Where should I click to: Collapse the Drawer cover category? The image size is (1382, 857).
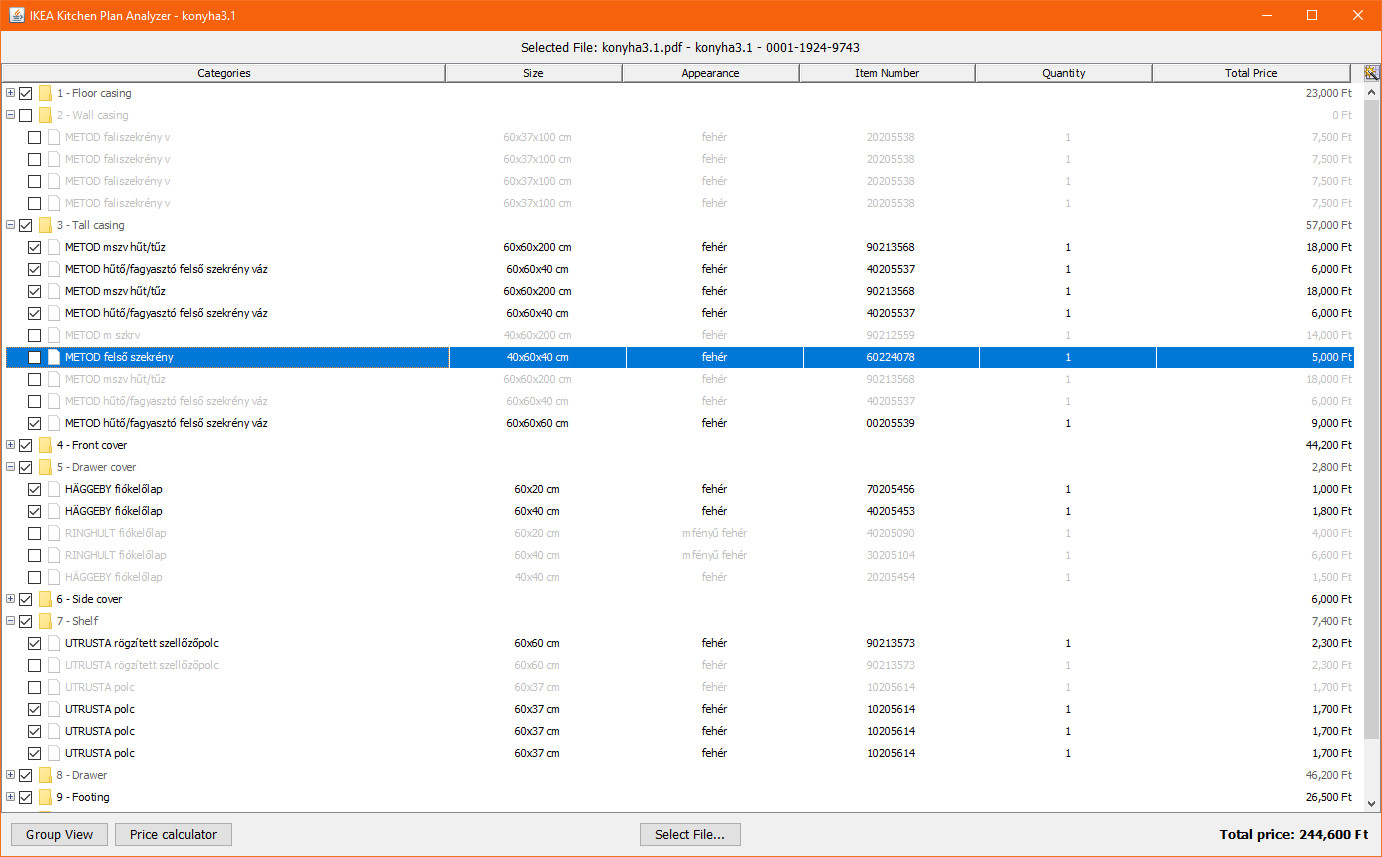point(10,467)
